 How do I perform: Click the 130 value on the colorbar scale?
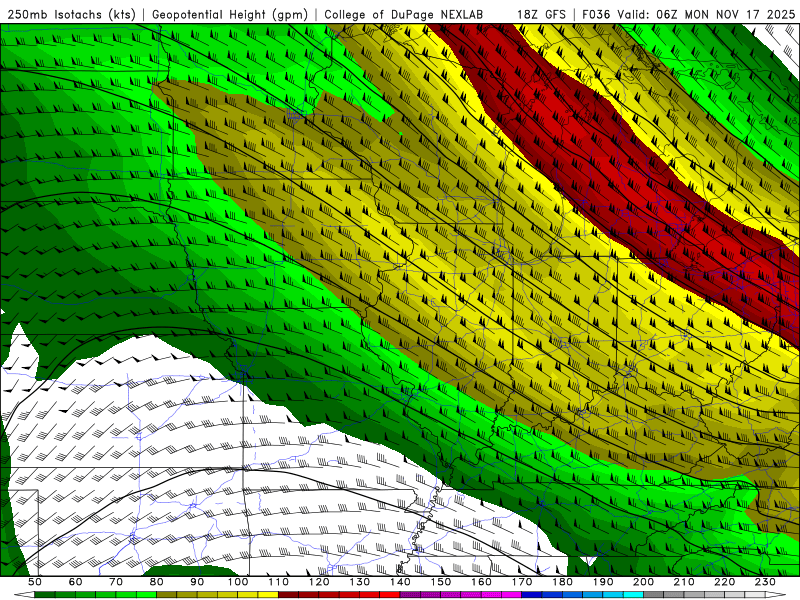[x=360, y=582]
